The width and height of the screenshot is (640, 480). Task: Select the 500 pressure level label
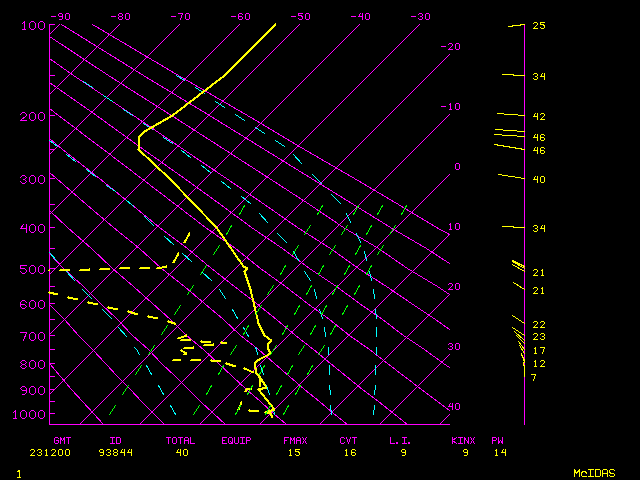pyautogui.click(x=33, y=270)
